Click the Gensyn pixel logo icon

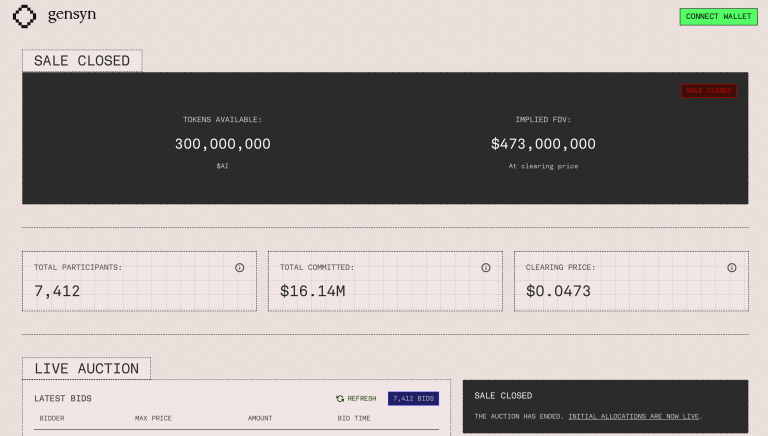(24, 17)
